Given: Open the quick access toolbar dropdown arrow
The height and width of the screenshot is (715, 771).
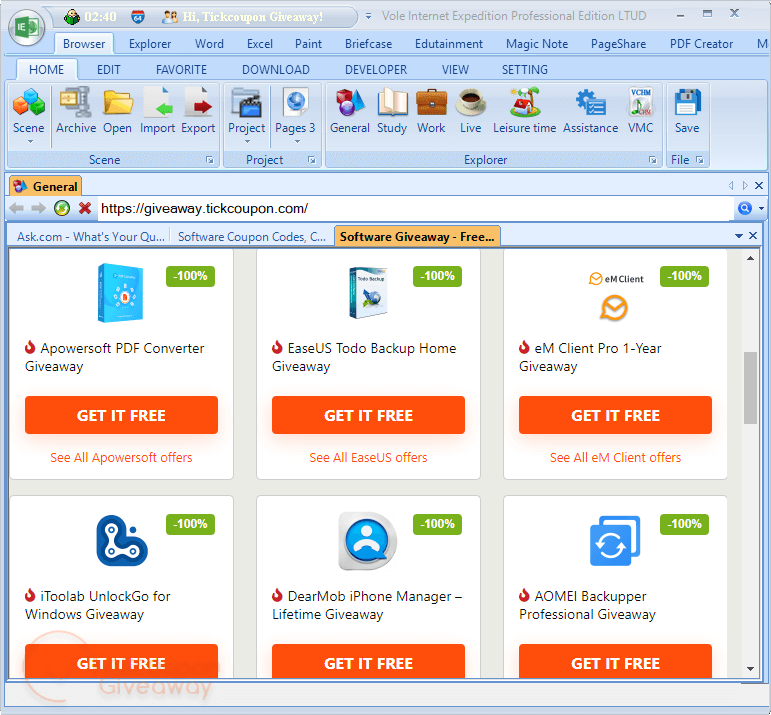Looking at the screenshot, I should coord(368,17).
